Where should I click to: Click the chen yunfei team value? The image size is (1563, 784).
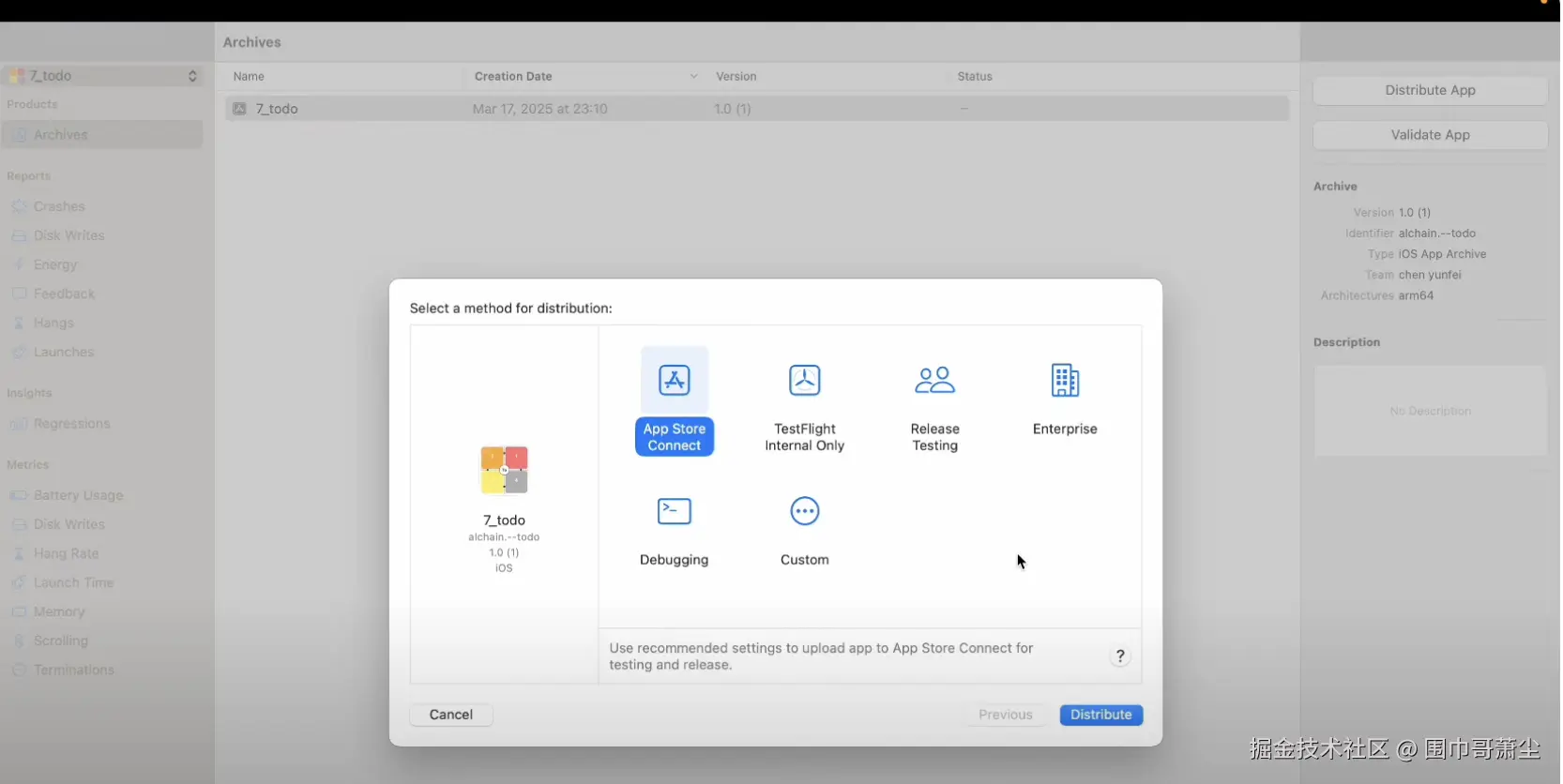tap(1430, 275)
